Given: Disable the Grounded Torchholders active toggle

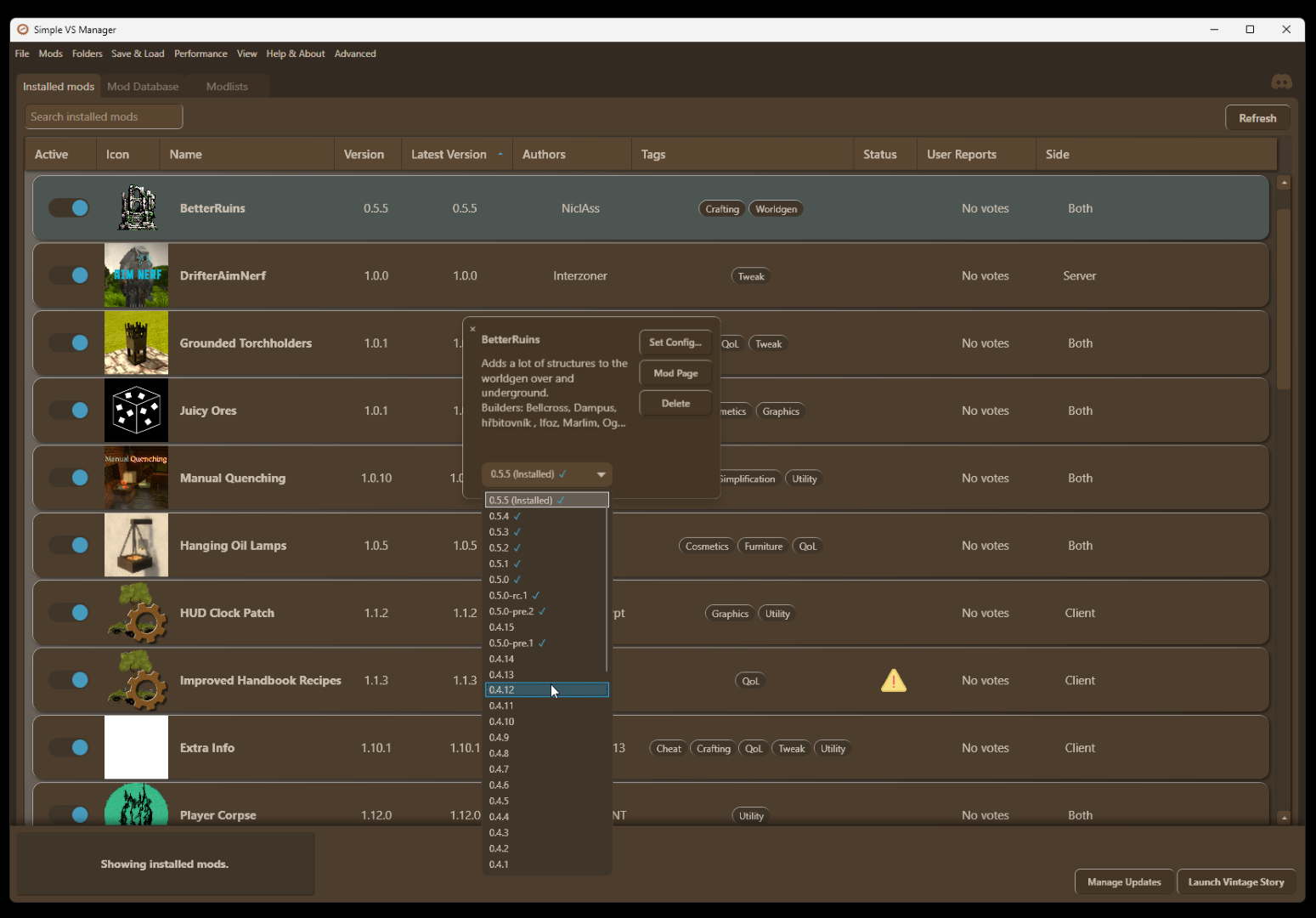Looking at the screenshot, I should click(x=69, y=343).
